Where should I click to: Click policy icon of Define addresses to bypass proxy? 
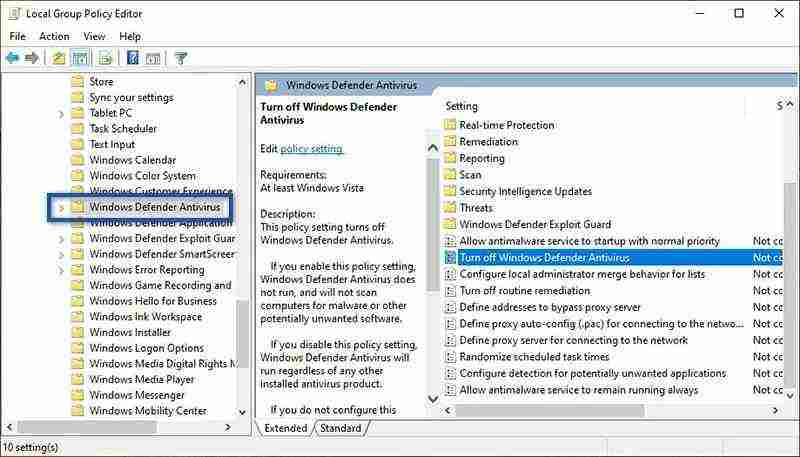pos(450,307)
